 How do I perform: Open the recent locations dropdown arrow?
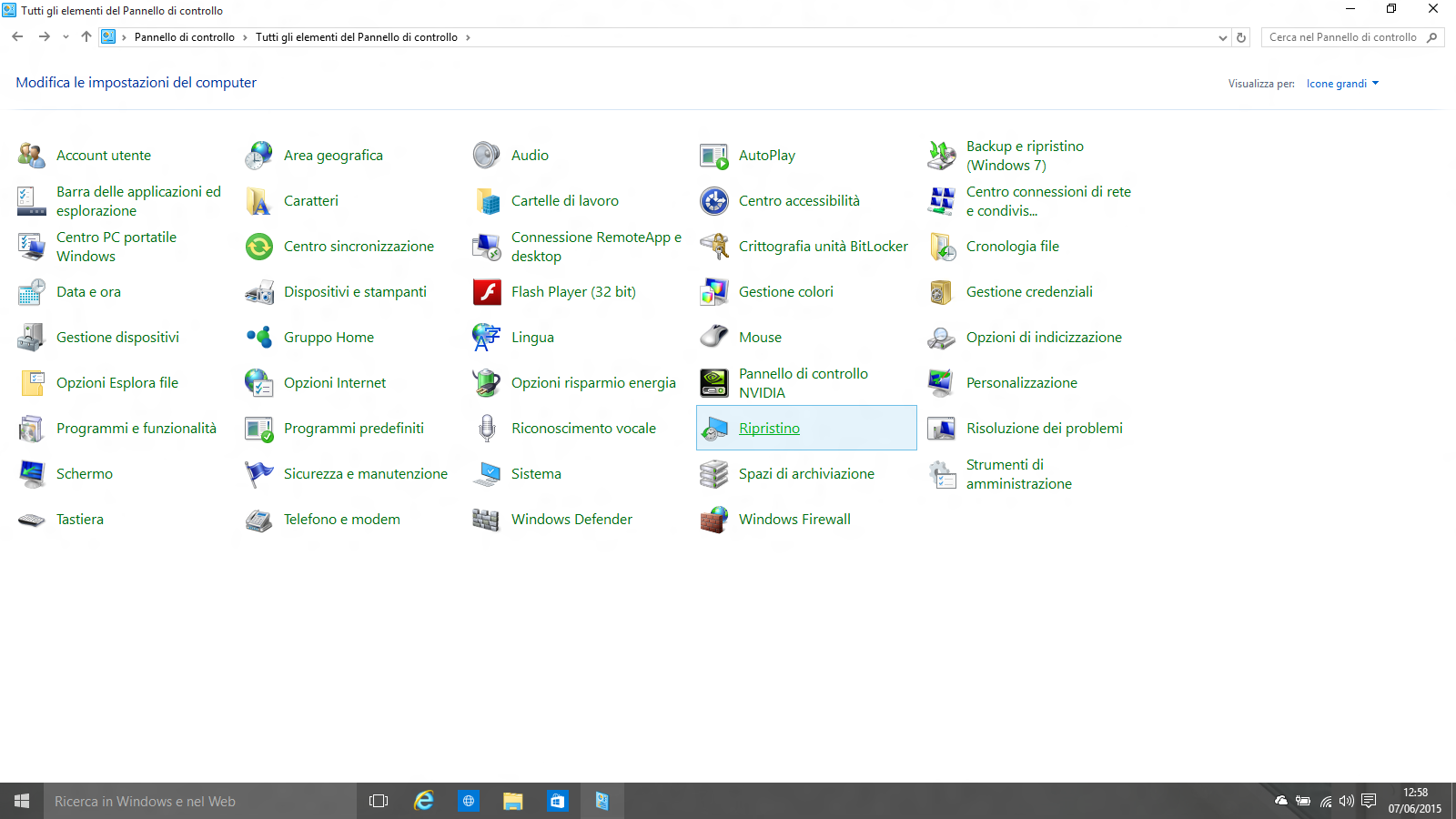(x=66, y=37)
